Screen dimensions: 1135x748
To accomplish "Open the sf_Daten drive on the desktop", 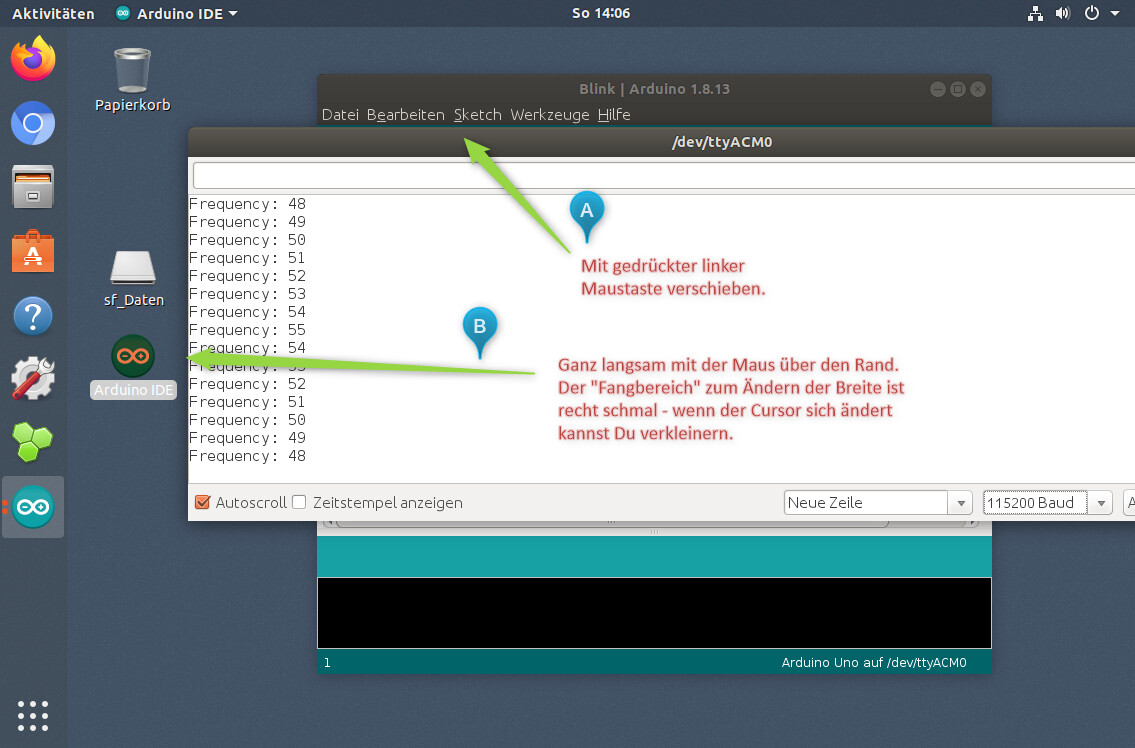I will pyautogui.click(x=131, y=268).
